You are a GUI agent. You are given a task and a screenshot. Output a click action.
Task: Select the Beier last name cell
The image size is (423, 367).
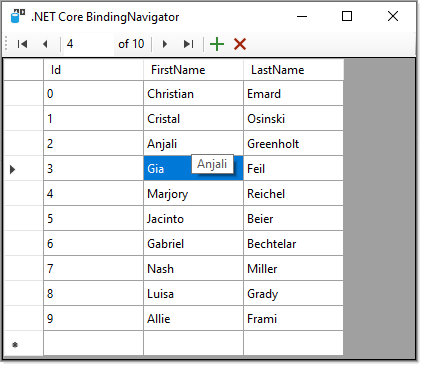(x=293, y=219)
